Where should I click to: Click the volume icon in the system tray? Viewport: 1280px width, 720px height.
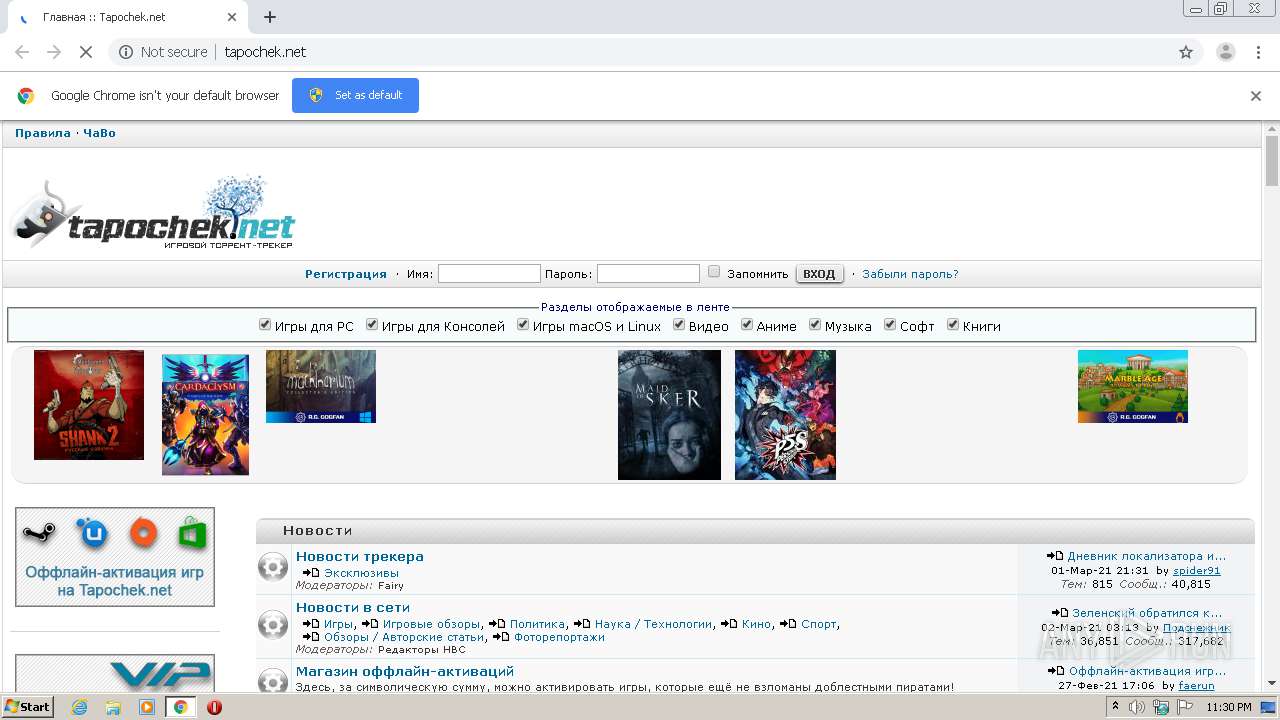1138,707
